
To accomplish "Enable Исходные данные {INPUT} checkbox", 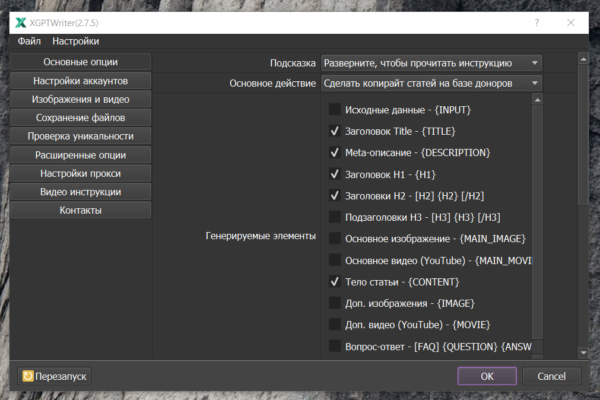I will click(x=335, y=109).
